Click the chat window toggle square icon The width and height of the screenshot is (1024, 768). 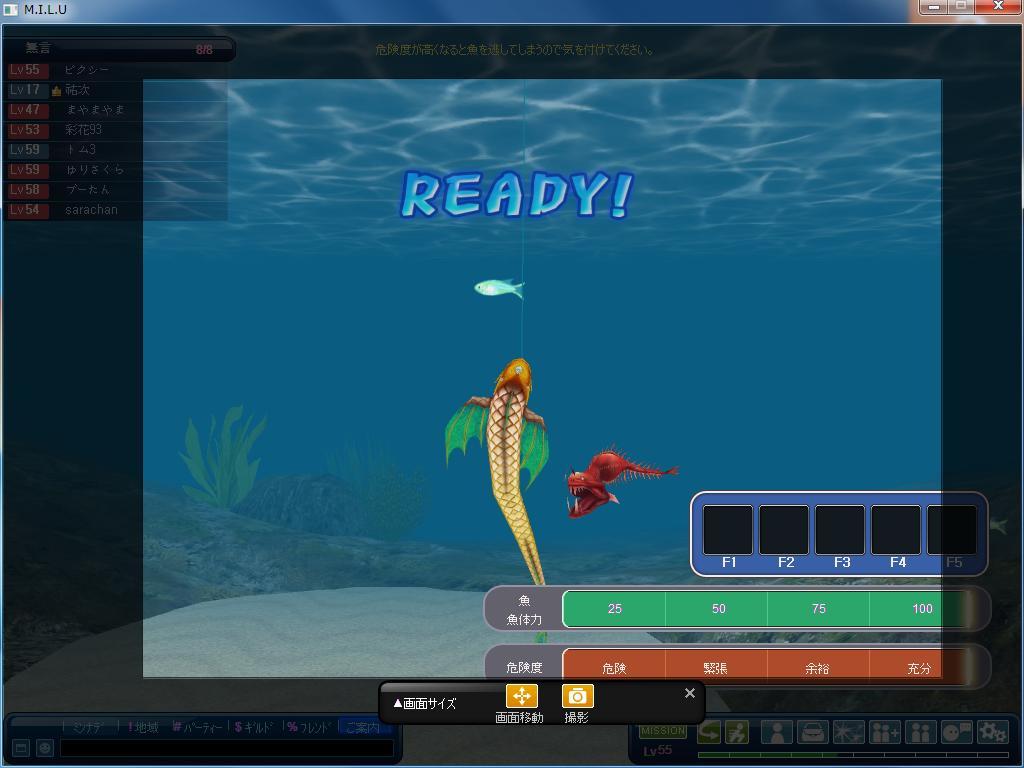pos(21,748)
